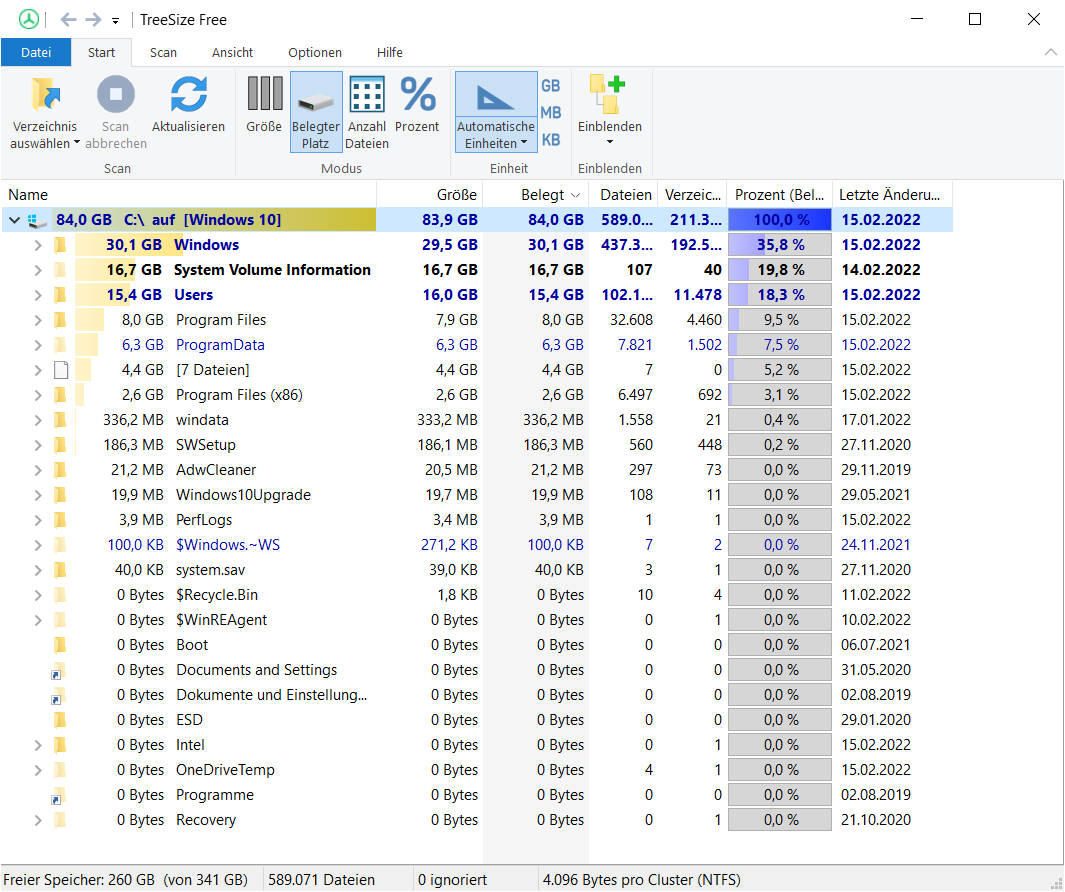This screenshot has width=1065, height=892.
Task: Expand System Volume Information folder
Action: (x=38, y=270)
